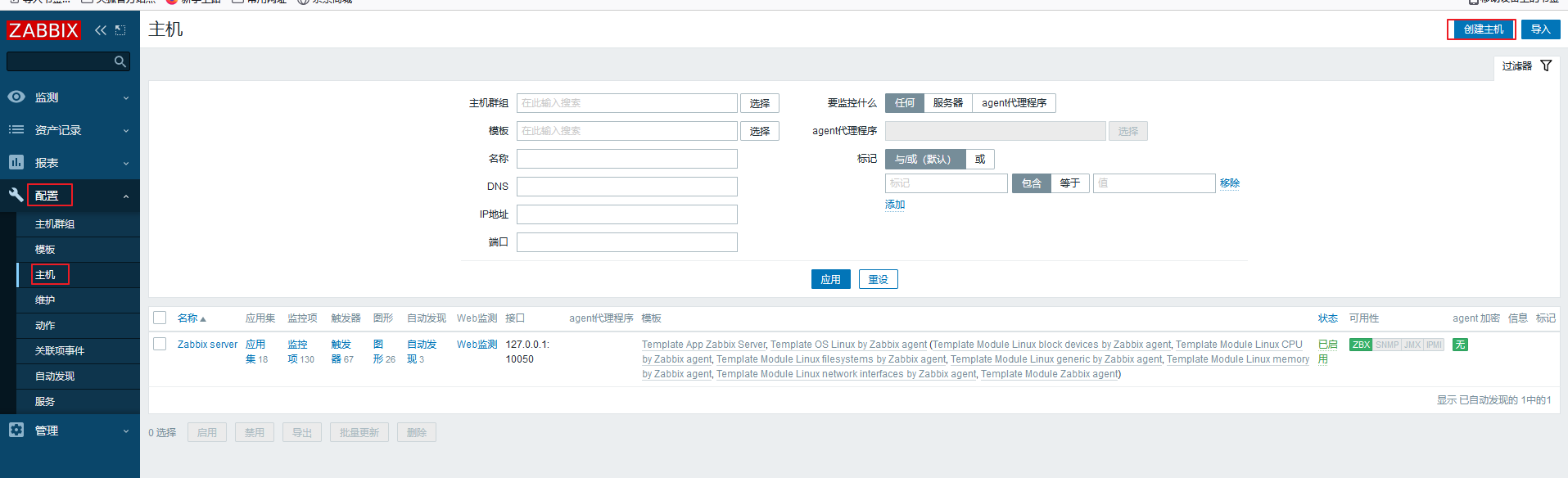This screenshot has height=478, width=1568.
Task: Expand the 报表 menu chevron
Action: coord(126,164)
